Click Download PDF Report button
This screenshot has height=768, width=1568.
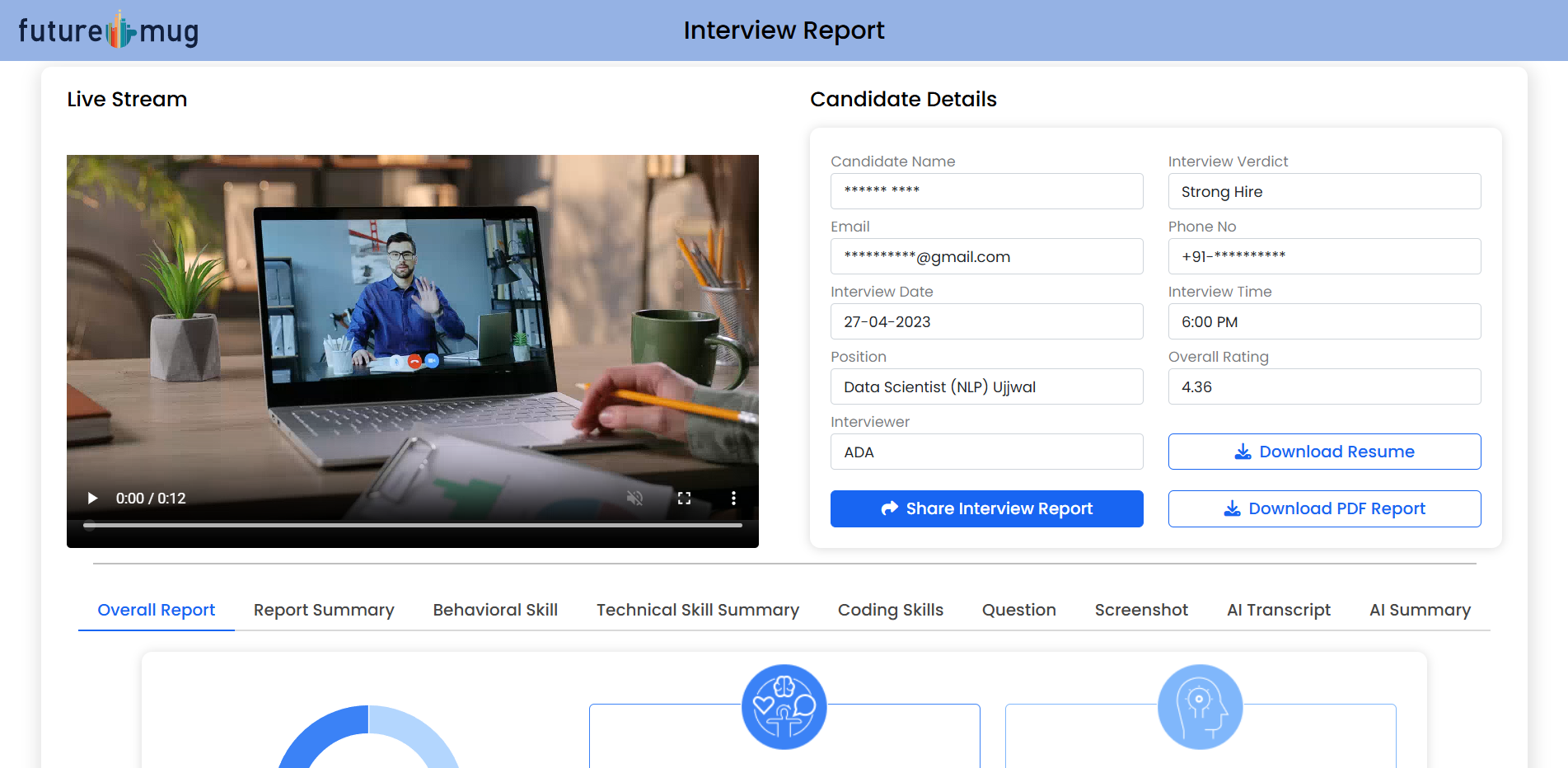(x=1324, y=508)
